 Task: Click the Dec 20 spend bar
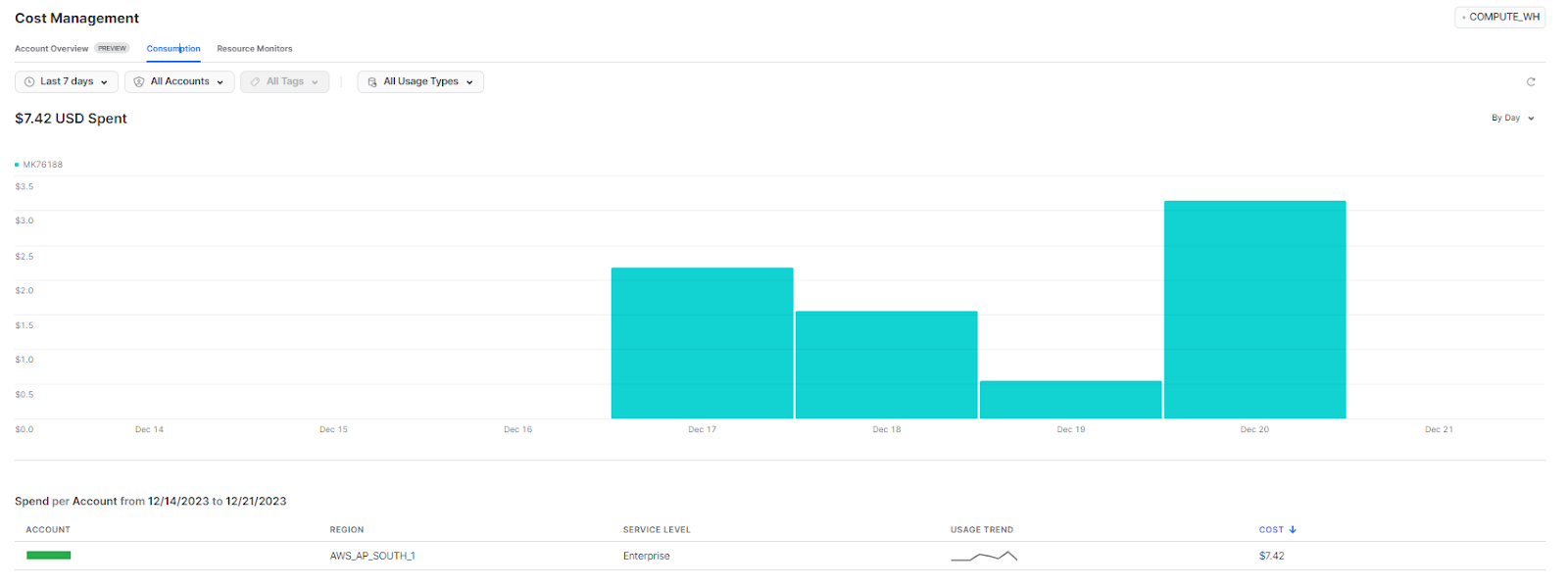pyautogui.click(x=1254, y=310)
